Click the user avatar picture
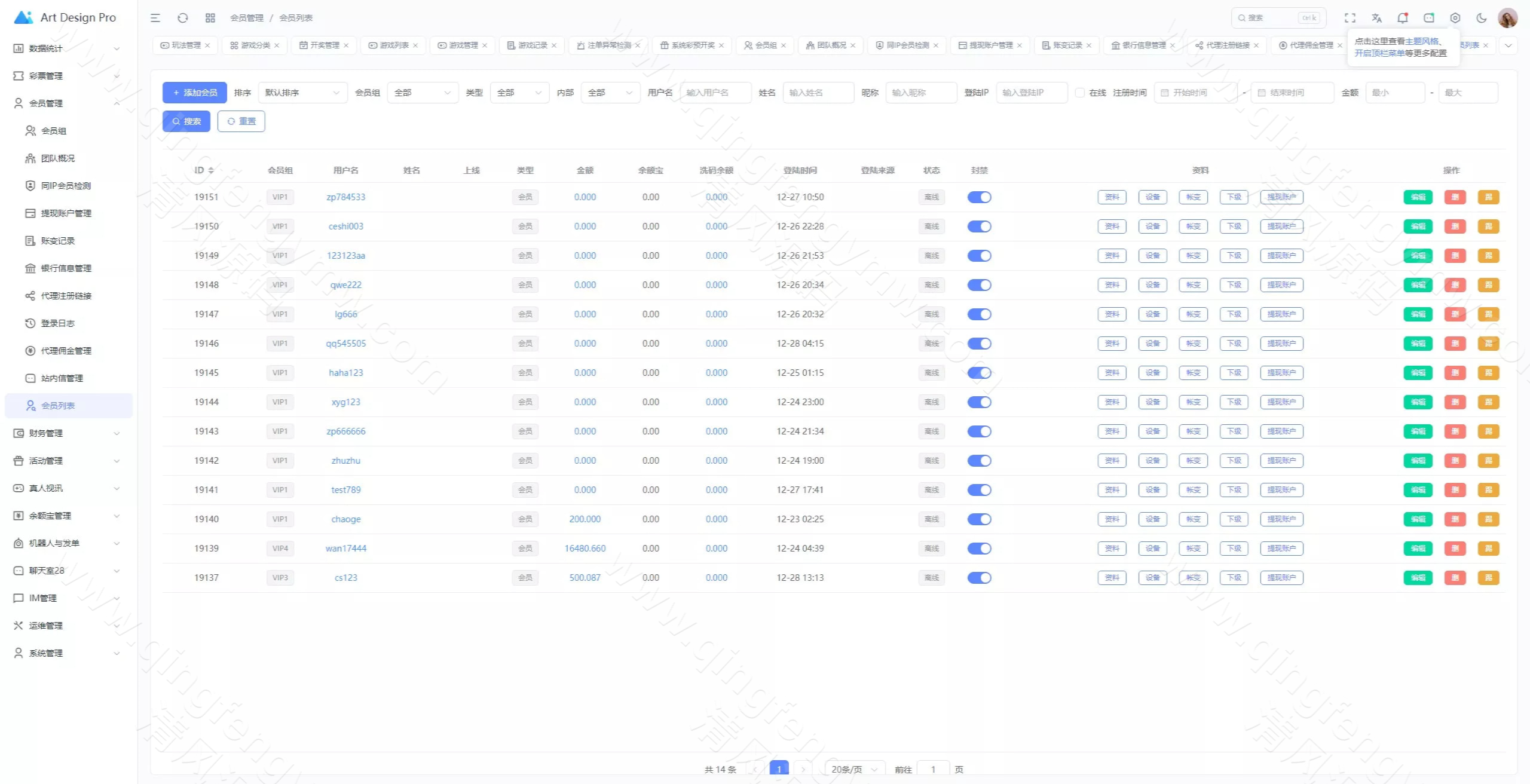Viewport: 1530px width, 784px height. coord(1508,18)
